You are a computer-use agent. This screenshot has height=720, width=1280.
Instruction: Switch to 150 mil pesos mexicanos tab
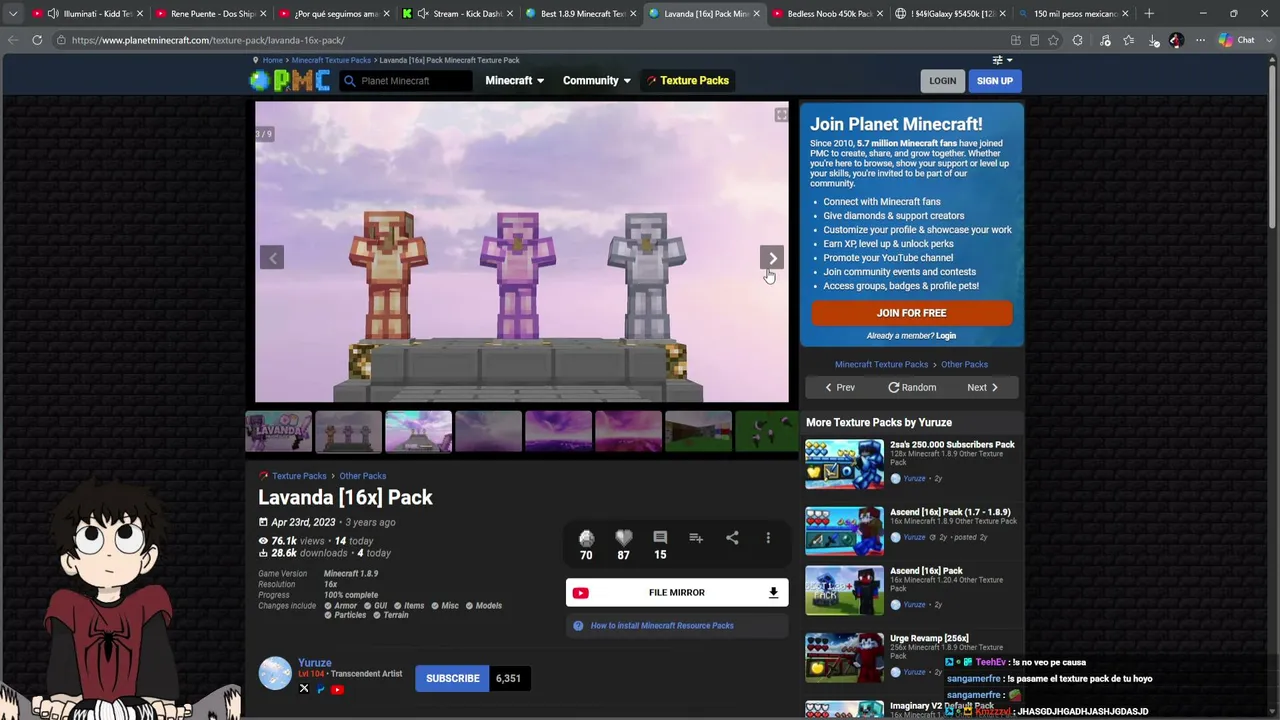click(1072, 14)
